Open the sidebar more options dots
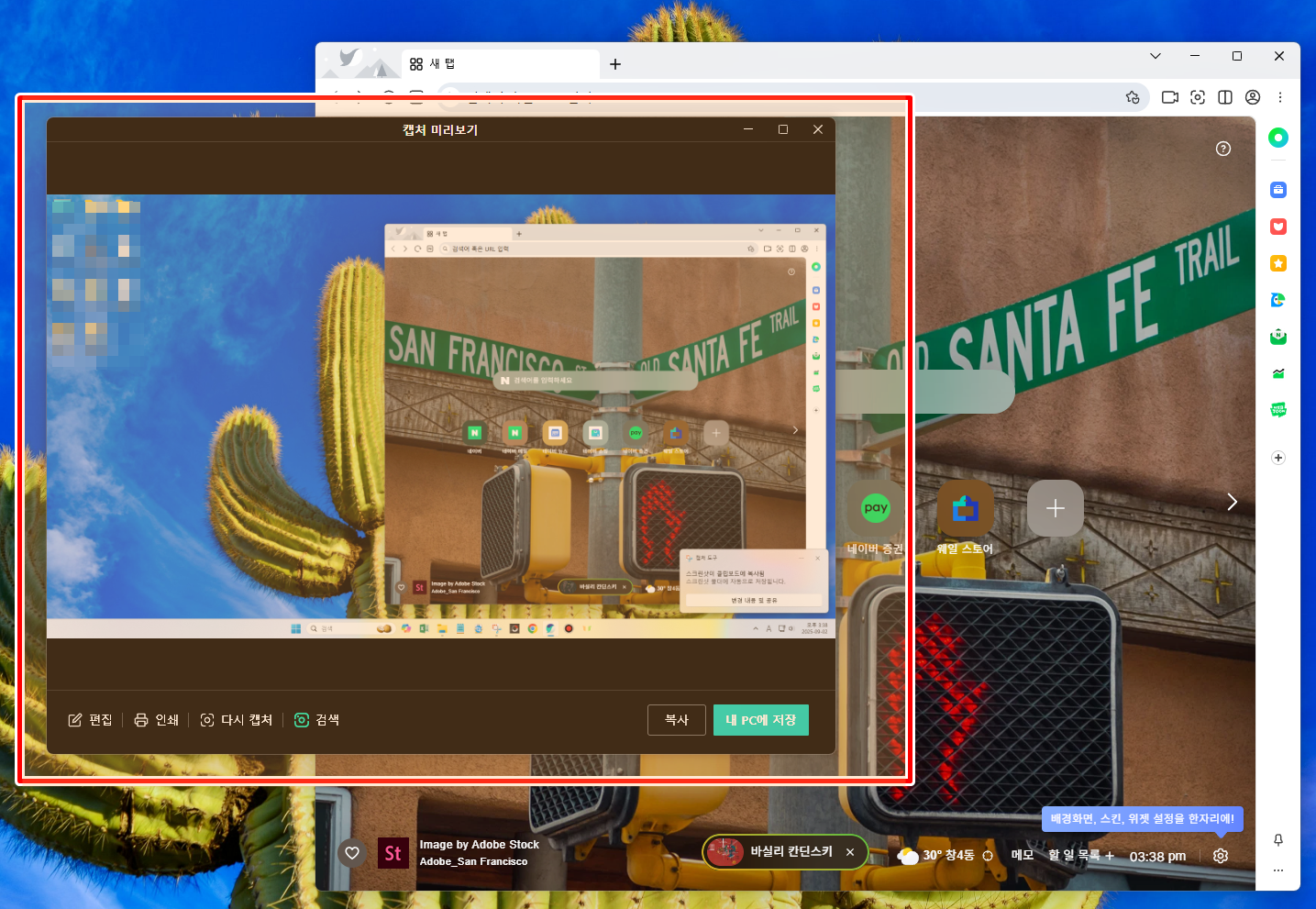The image size is (1316, 909). (1278, 870)
